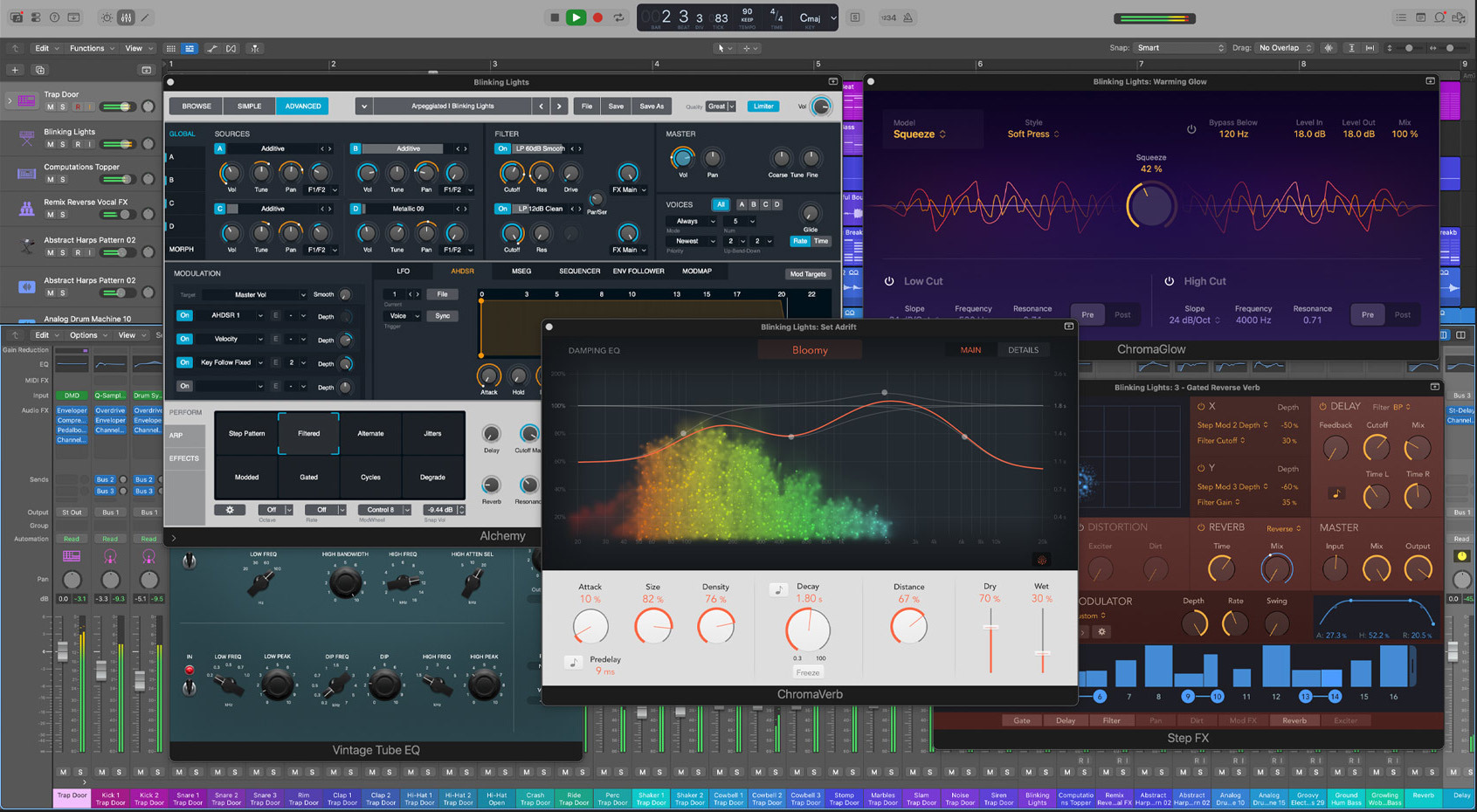The height and width of the screenshot is (812, 1477).
Task: Open the List Editors icon
Action: (x=1401, y=17)
